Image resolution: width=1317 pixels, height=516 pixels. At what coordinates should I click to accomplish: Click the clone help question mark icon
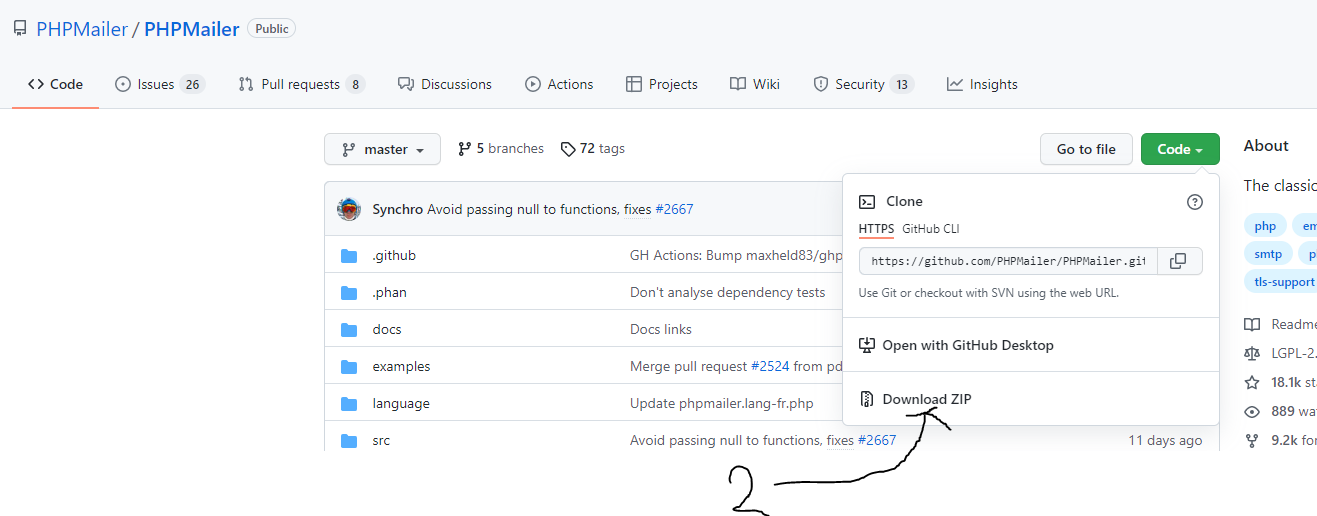point(1195,201)
